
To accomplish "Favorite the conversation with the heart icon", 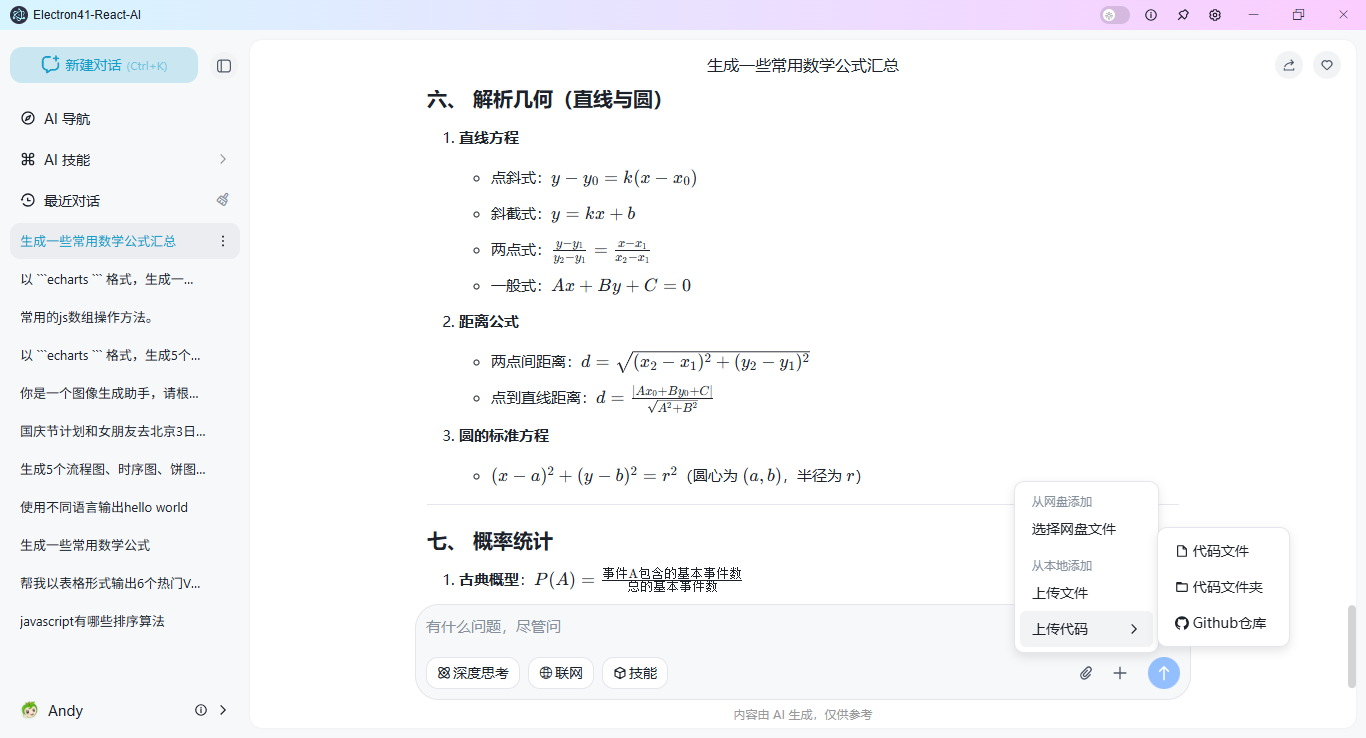I will click(x=1327, y=65).
